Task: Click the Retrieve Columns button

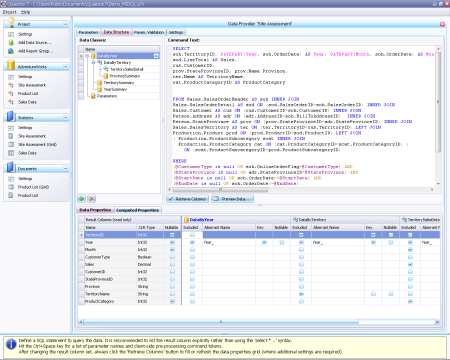Action: (187, 199)
